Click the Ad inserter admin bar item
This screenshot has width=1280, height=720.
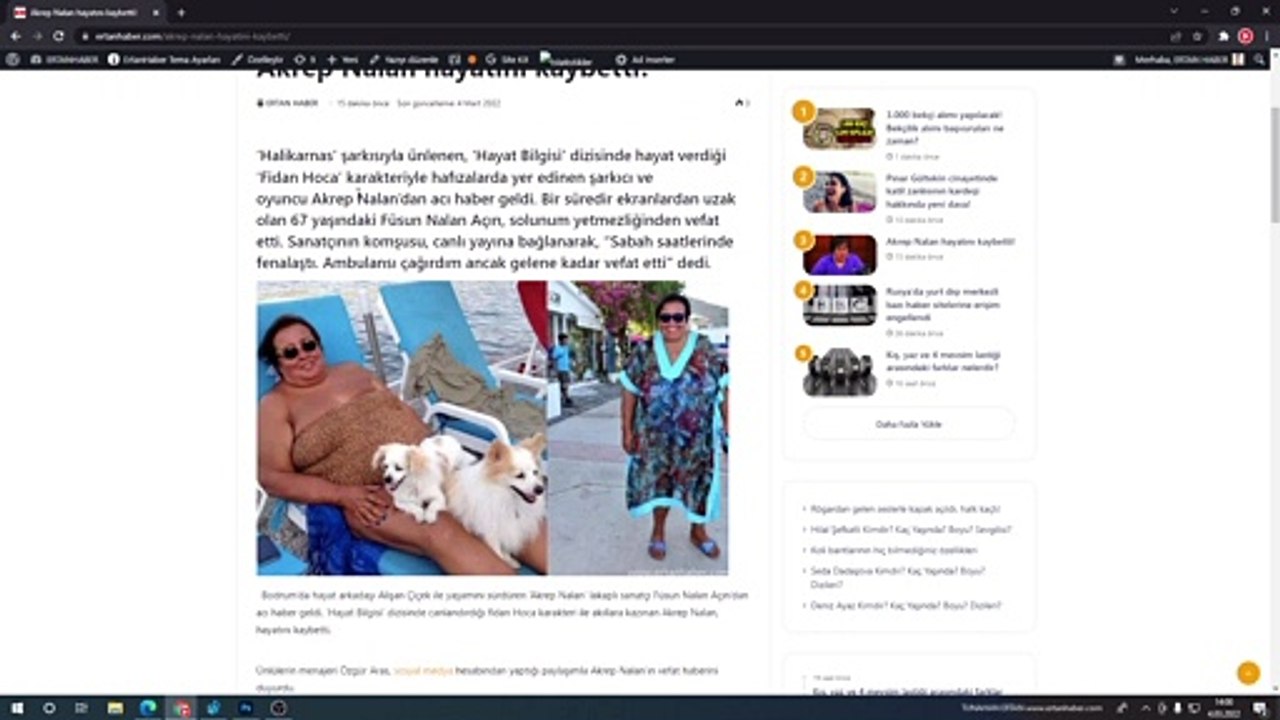tap(644, 60)
